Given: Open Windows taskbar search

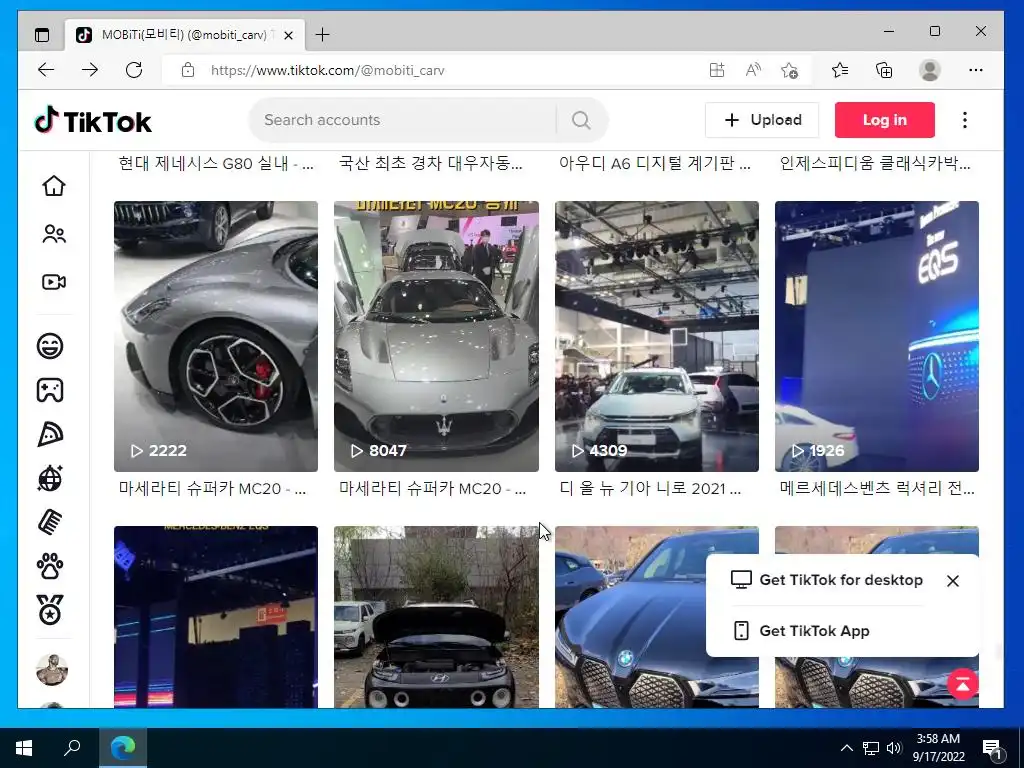Looking at the screenshot, I should [x=72, y=748].
